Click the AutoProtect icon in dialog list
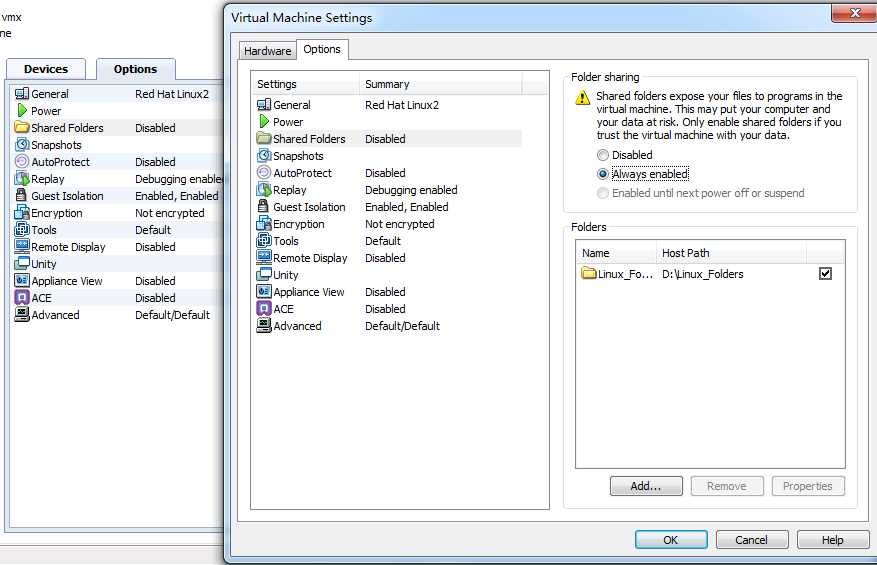Image resolution: width=877 pixels, height=565 pixels. tap(263, 172)
